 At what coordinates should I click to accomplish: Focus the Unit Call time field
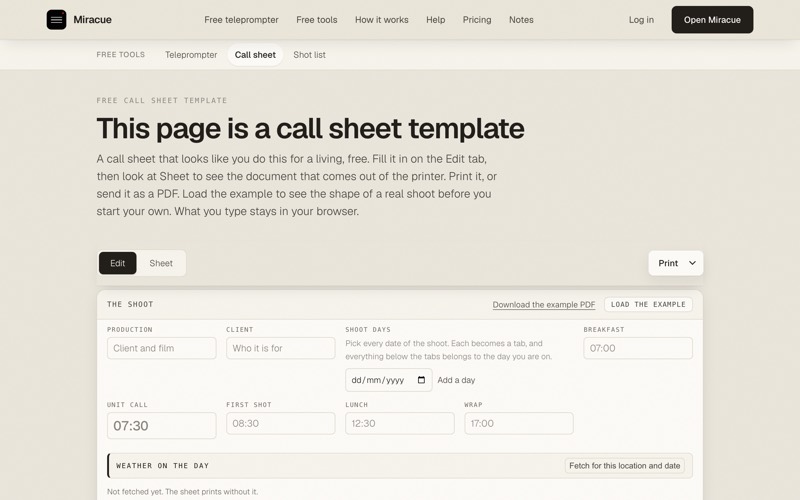tap(162, 426)
